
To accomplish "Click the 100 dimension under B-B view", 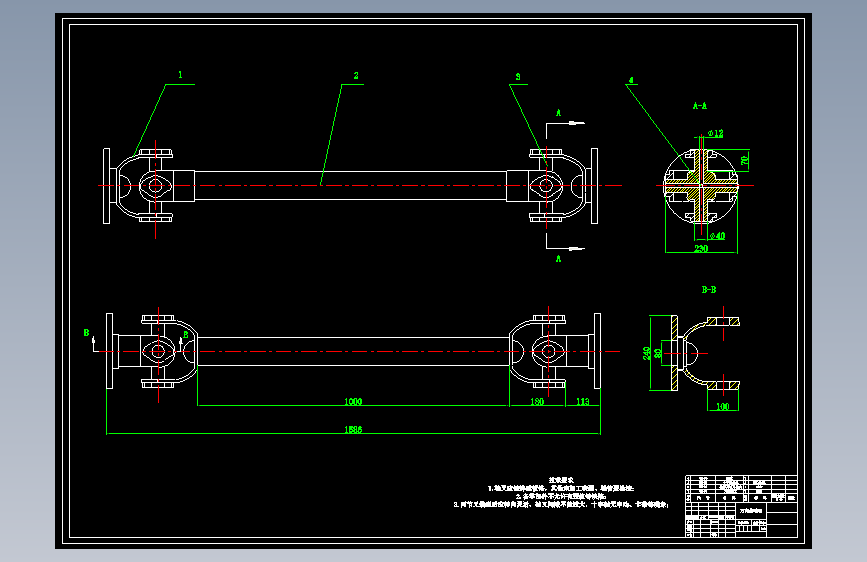I will tap(722, 407).
